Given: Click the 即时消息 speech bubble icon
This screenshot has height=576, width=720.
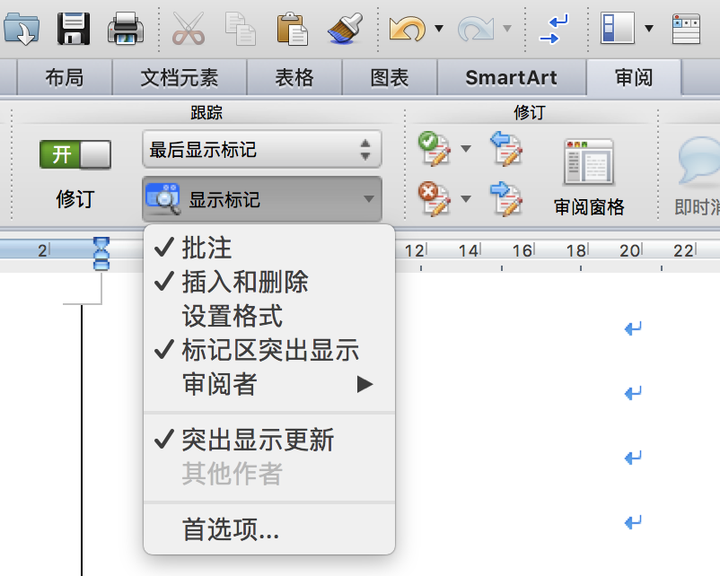Looking at the screenshot, I should [699, 161].
